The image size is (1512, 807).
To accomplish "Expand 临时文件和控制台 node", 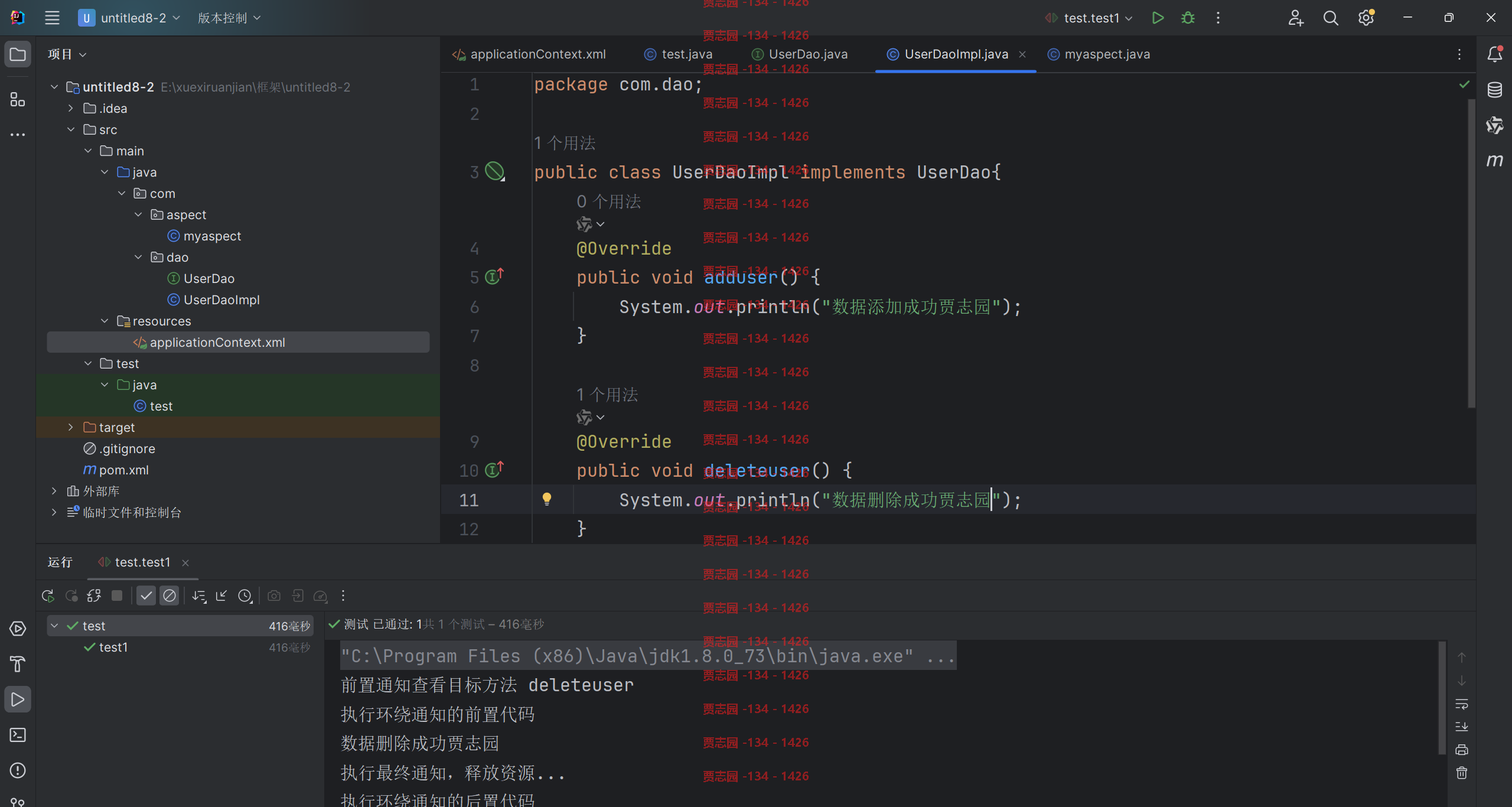I will (54, 512).
